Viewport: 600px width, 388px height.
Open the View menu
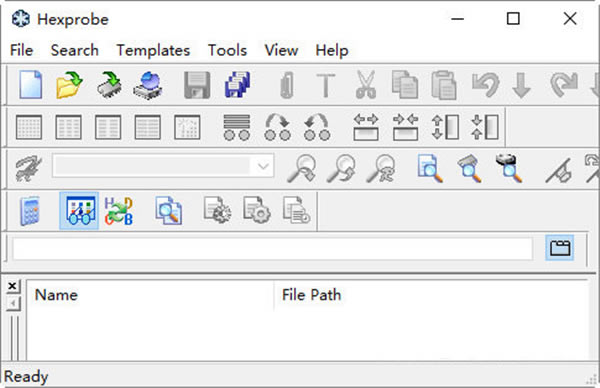tap(281, 50)
